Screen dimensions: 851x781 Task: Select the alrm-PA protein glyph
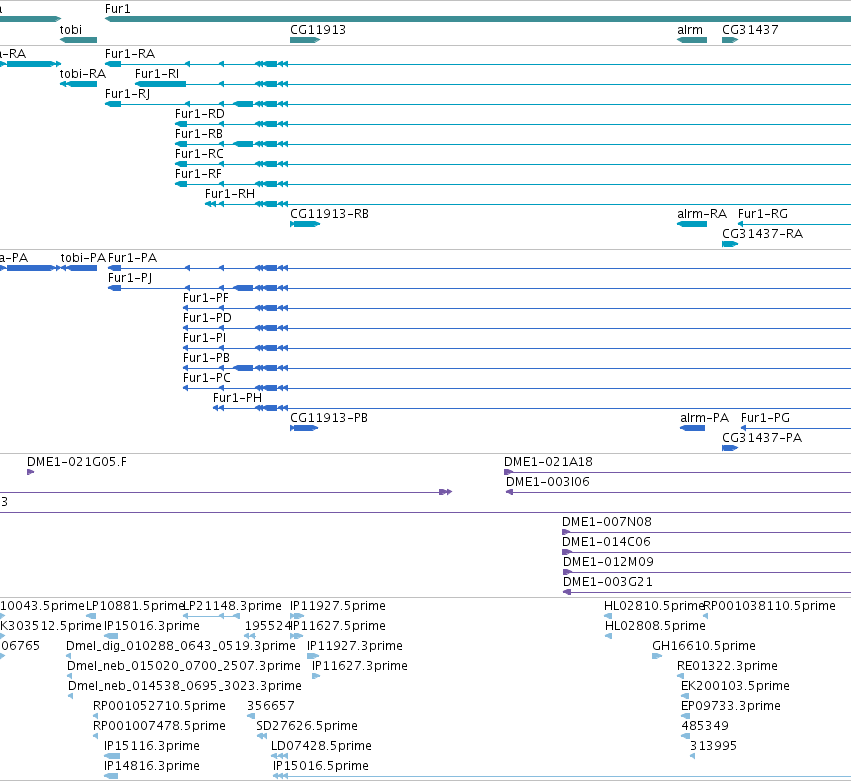click(x=693, y=428)
